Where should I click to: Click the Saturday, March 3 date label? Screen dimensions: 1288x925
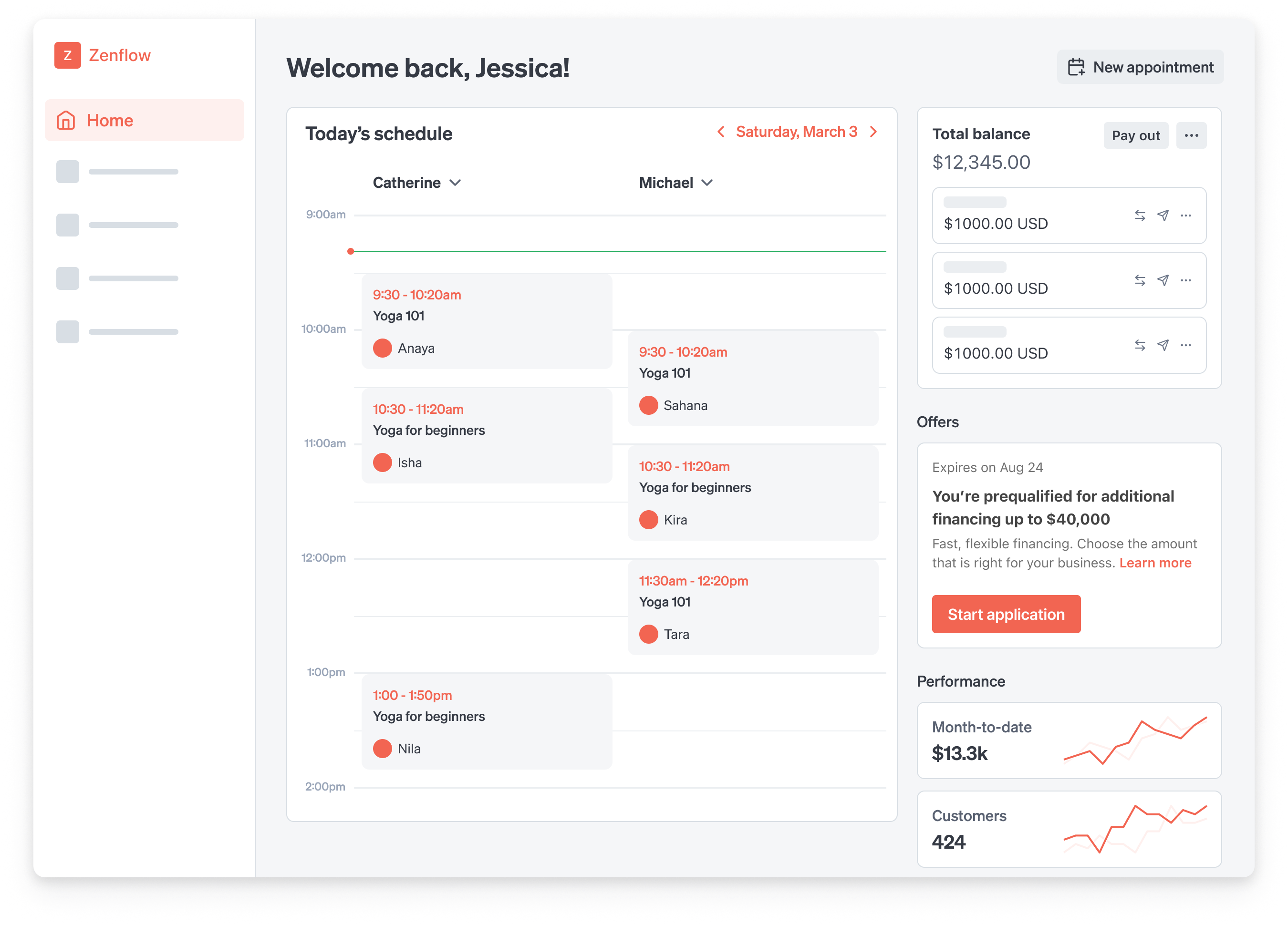(x=796, y=132)
